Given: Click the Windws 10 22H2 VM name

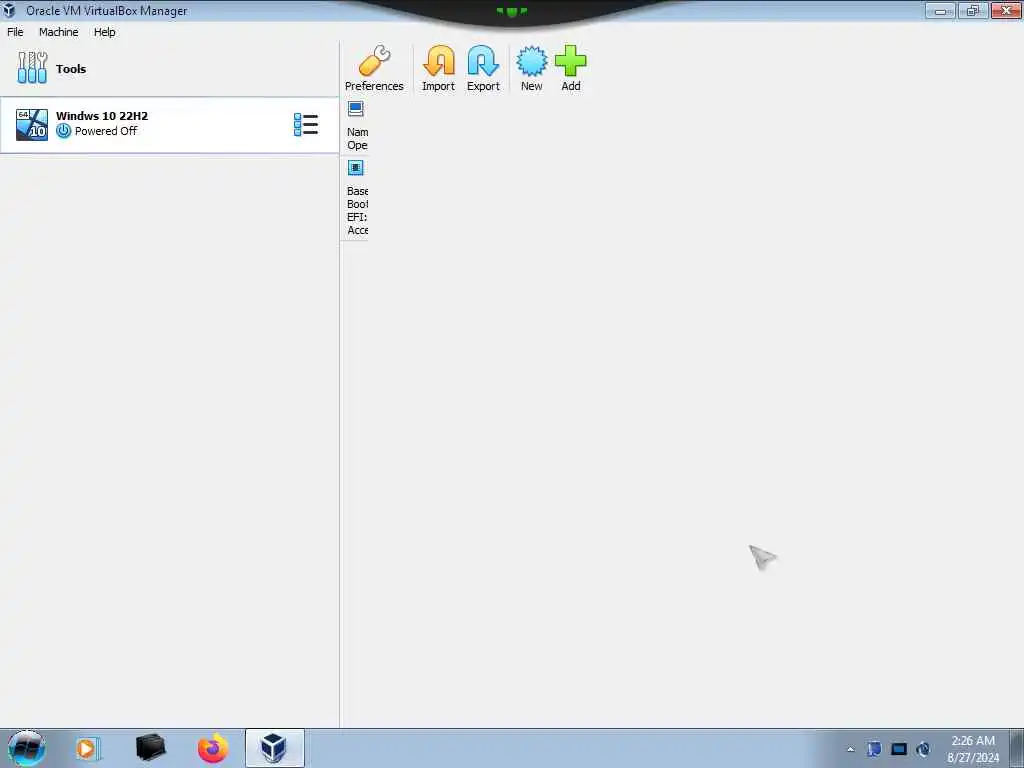Looking at the screenshot, I should (102, 116).
